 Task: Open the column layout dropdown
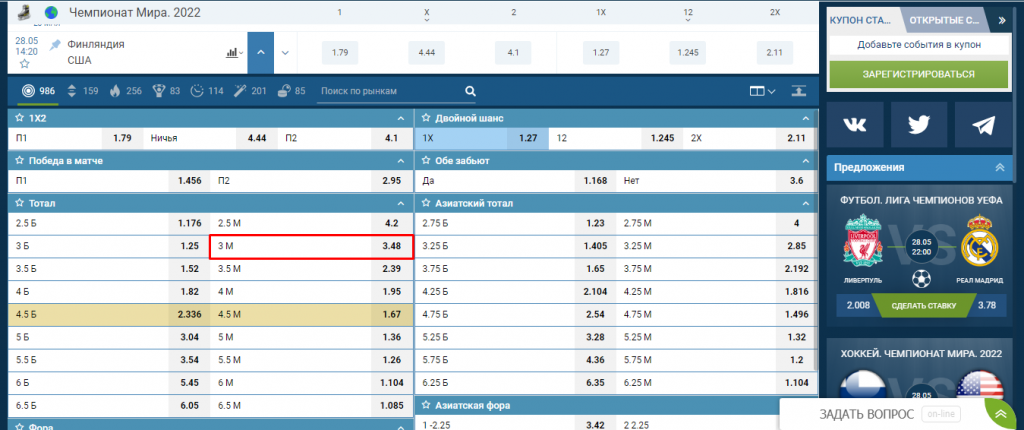tap(763, 91)
